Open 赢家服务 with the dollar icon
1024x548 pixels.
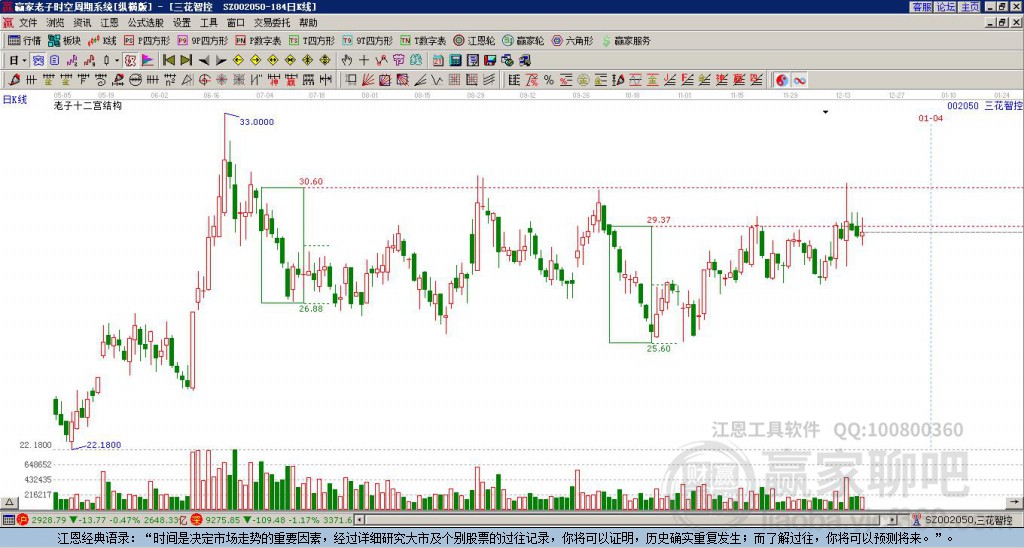click(626, 40)
